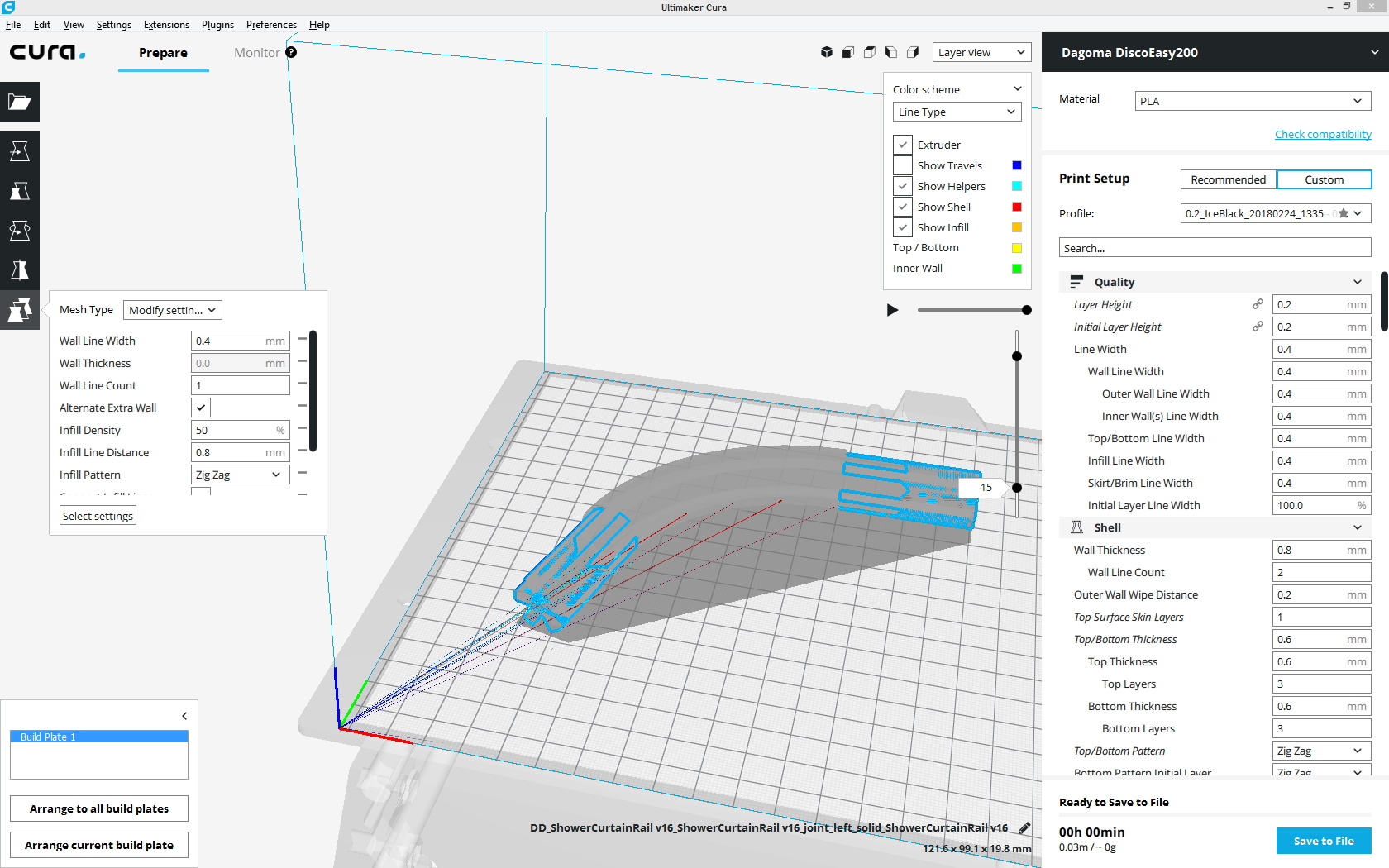This screenshot has height=868, width=1389.
Task: Select the Scale tool
Action: pyautogui.click(x=20, y=191)
